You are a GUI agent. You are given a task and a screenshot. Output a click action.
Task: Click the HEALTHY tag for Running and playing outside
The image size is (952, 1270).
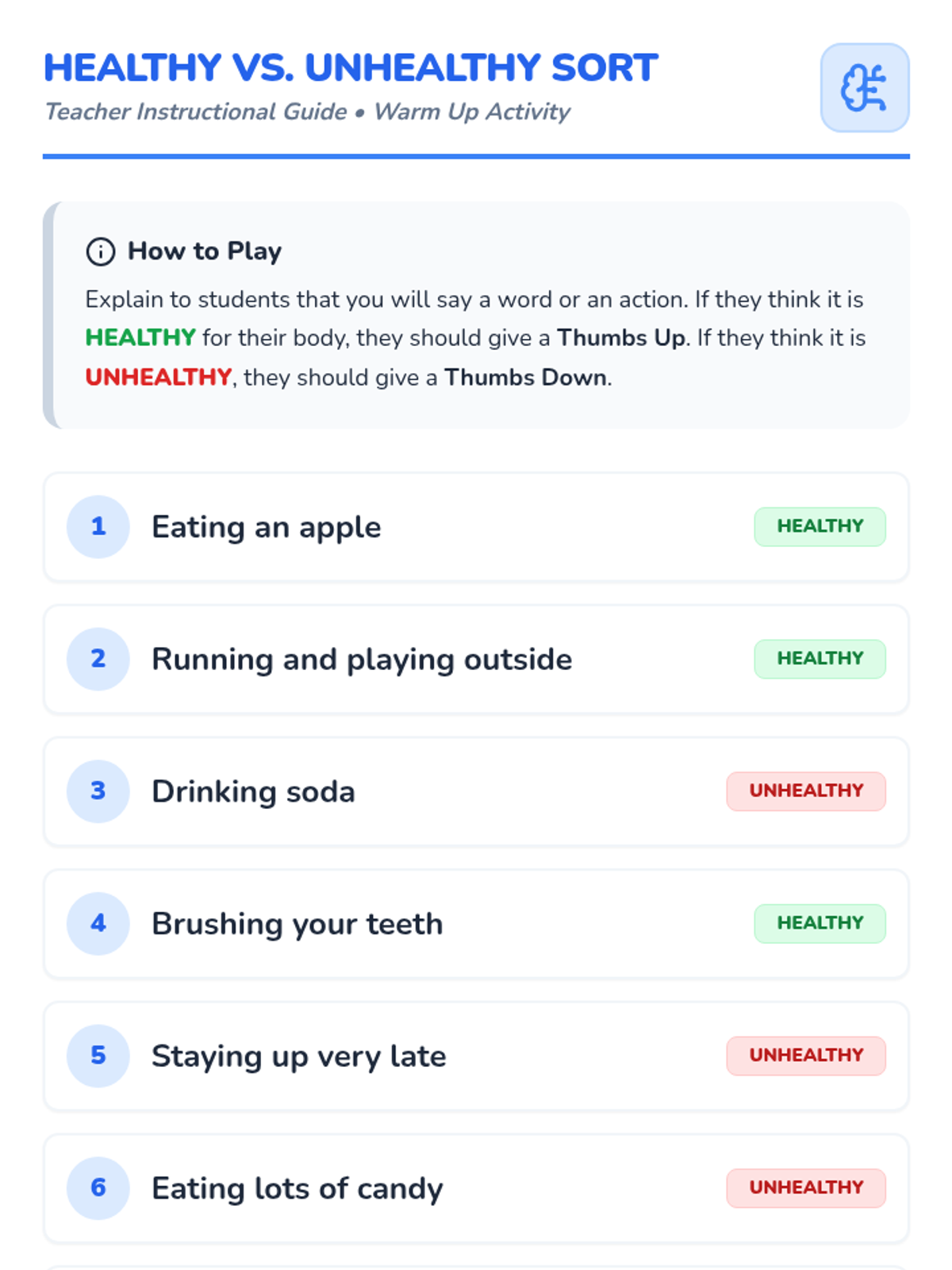pos(820,659)
